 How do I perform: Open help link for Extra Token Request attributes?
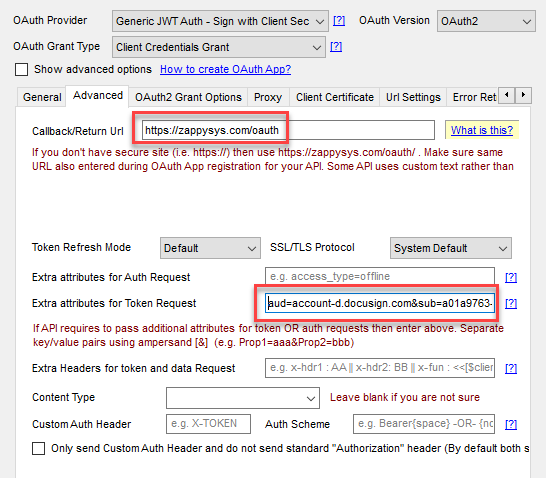click(511, 303)
